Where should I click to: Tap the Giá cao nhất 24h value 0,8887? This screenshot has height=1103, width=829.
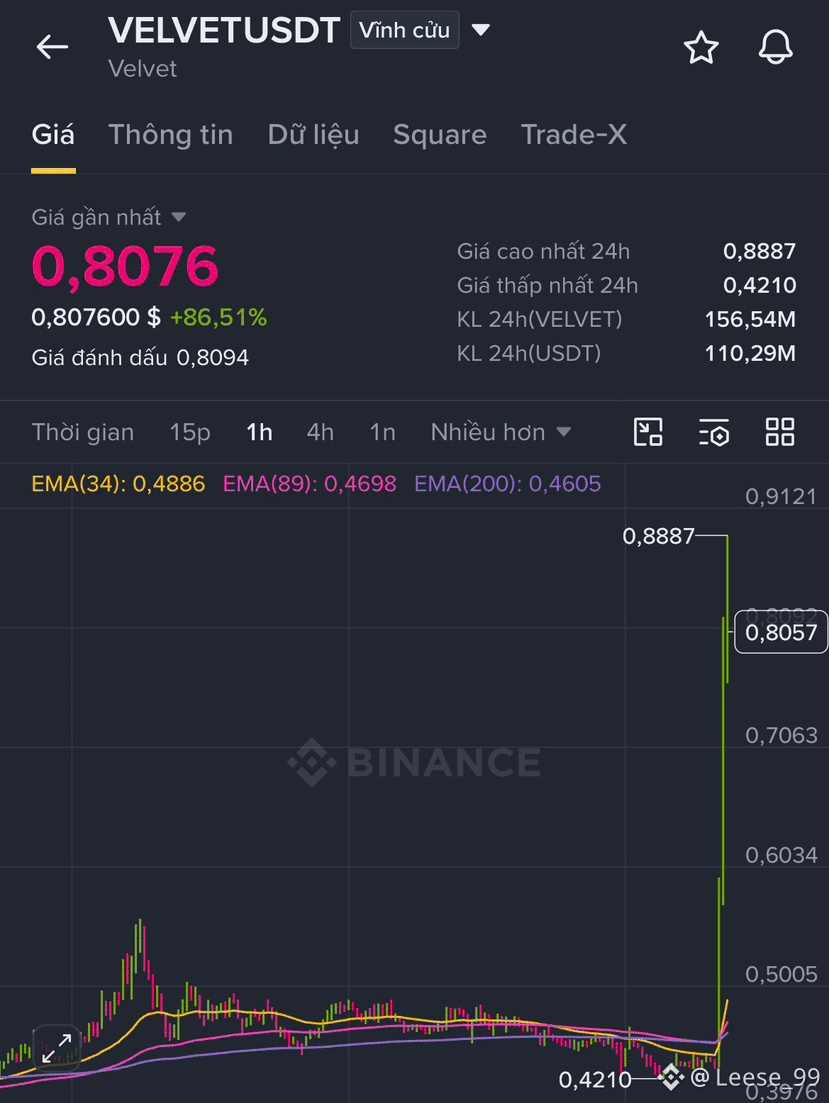coord(759,251)
